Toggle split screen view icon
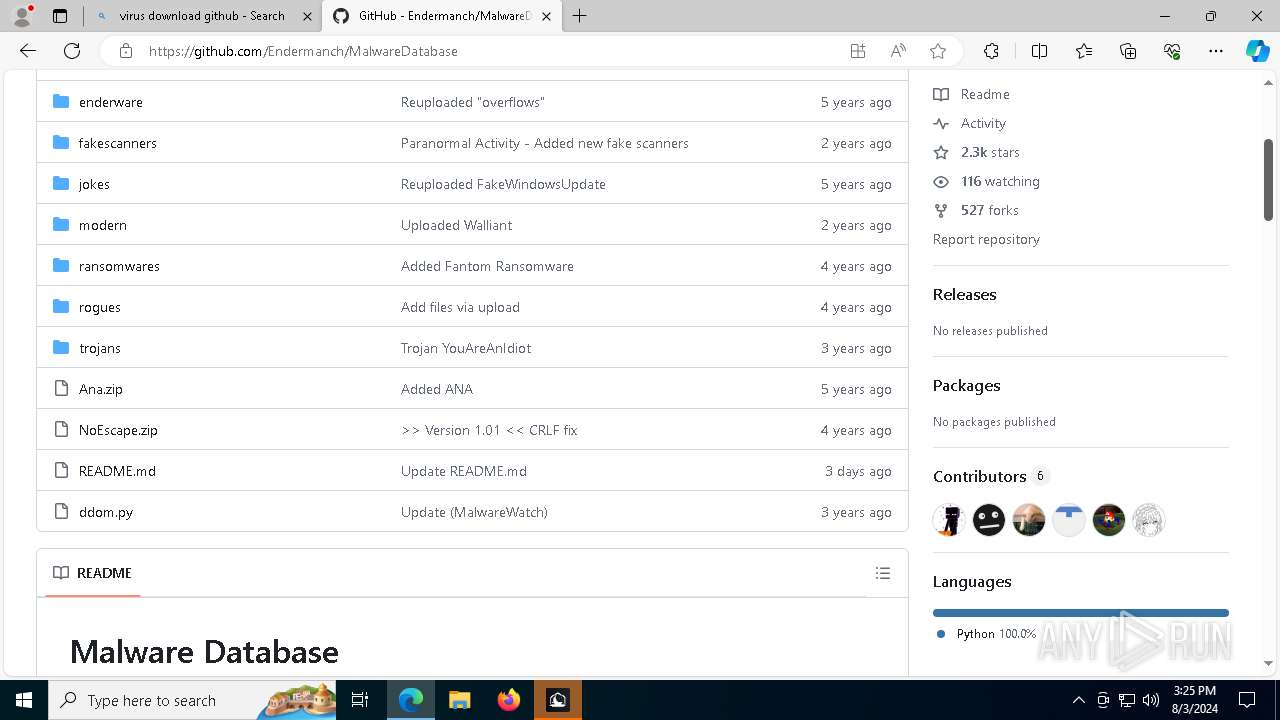The image size is (1280, 720). (x=1040, y=51)
